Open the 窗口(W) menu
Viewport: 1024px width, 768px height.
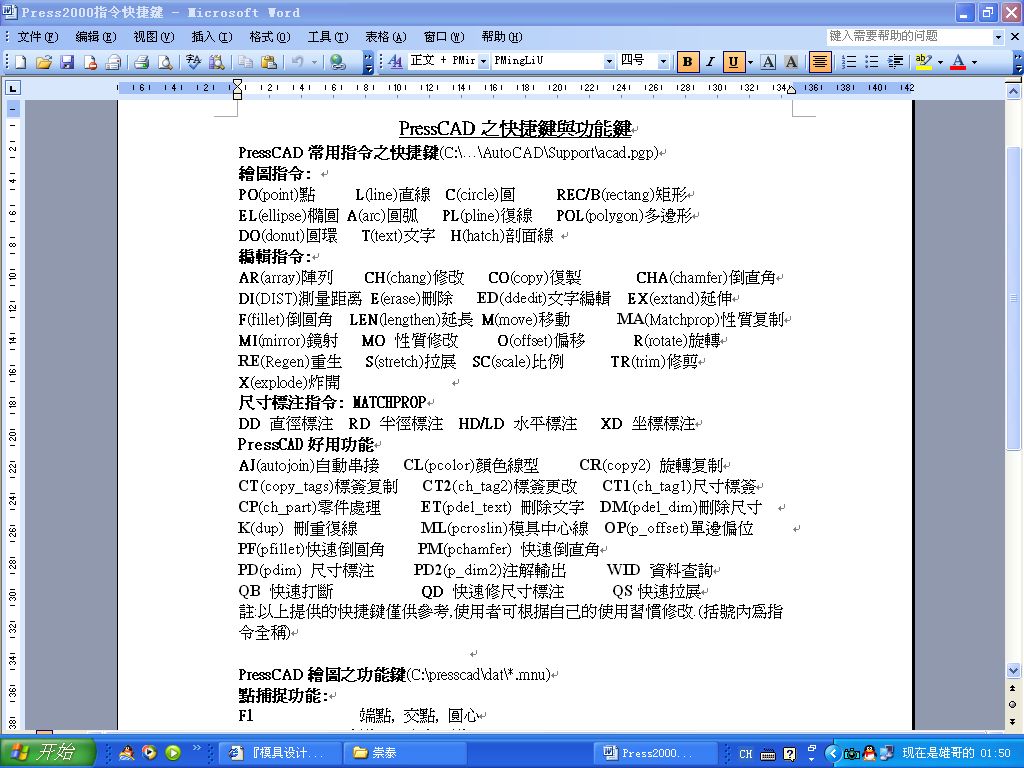[443, 37]
